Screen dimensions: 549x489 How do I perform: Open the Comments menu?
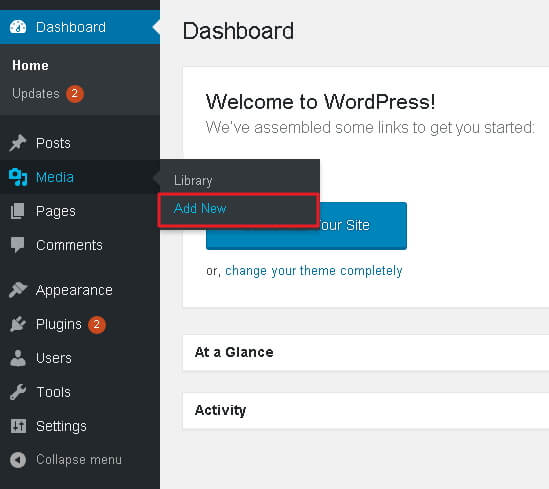point(80,245)
